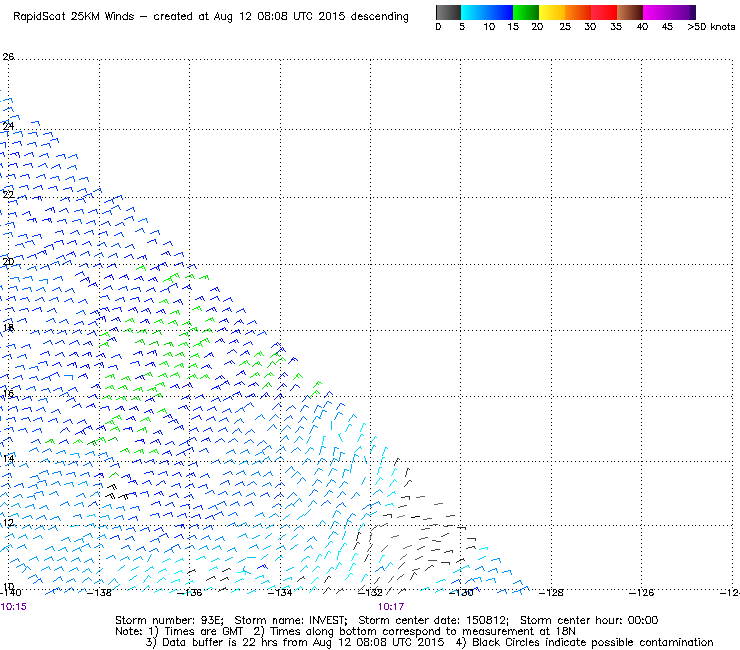Click the longitude label -130
This screenshot has width=740, height=650.
tap(461, 592)
